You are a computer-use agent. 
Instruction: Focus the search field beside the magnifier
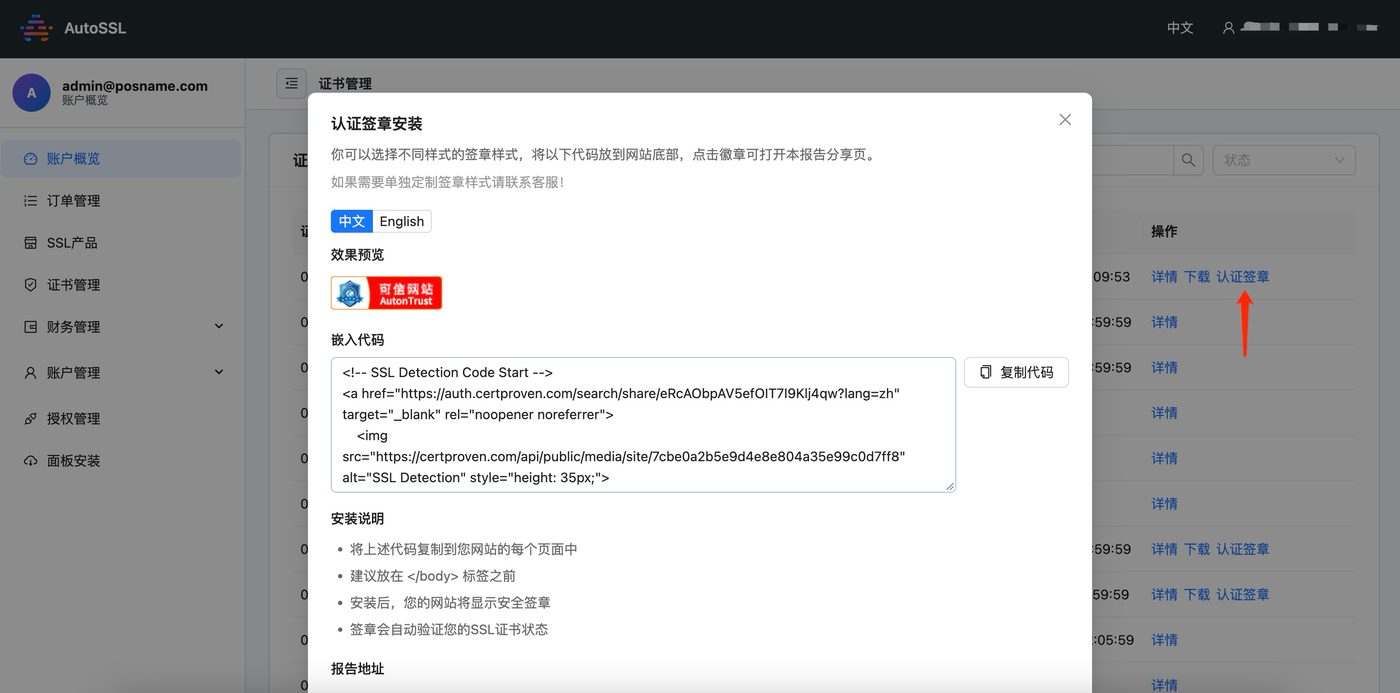[1132, 160]
